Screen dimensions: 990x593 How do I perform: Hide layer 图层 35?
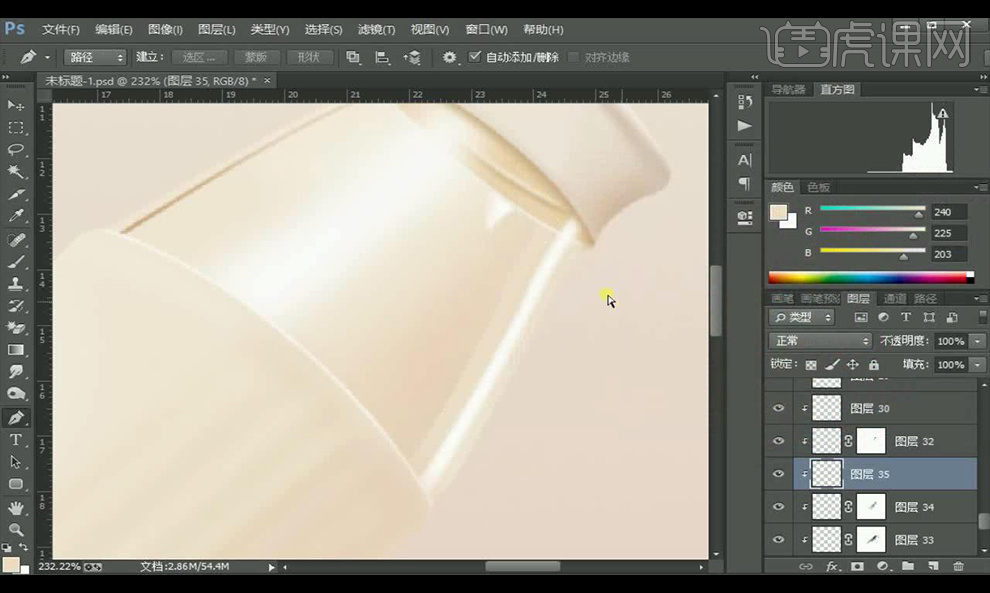pyautogui.click(x=779, y=474)
